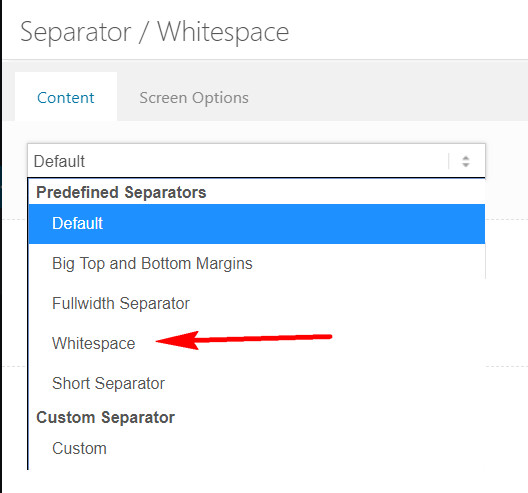528x493 pixels.
Task: Click the word Whitespace in dialog title
Action: click(223, 33)
